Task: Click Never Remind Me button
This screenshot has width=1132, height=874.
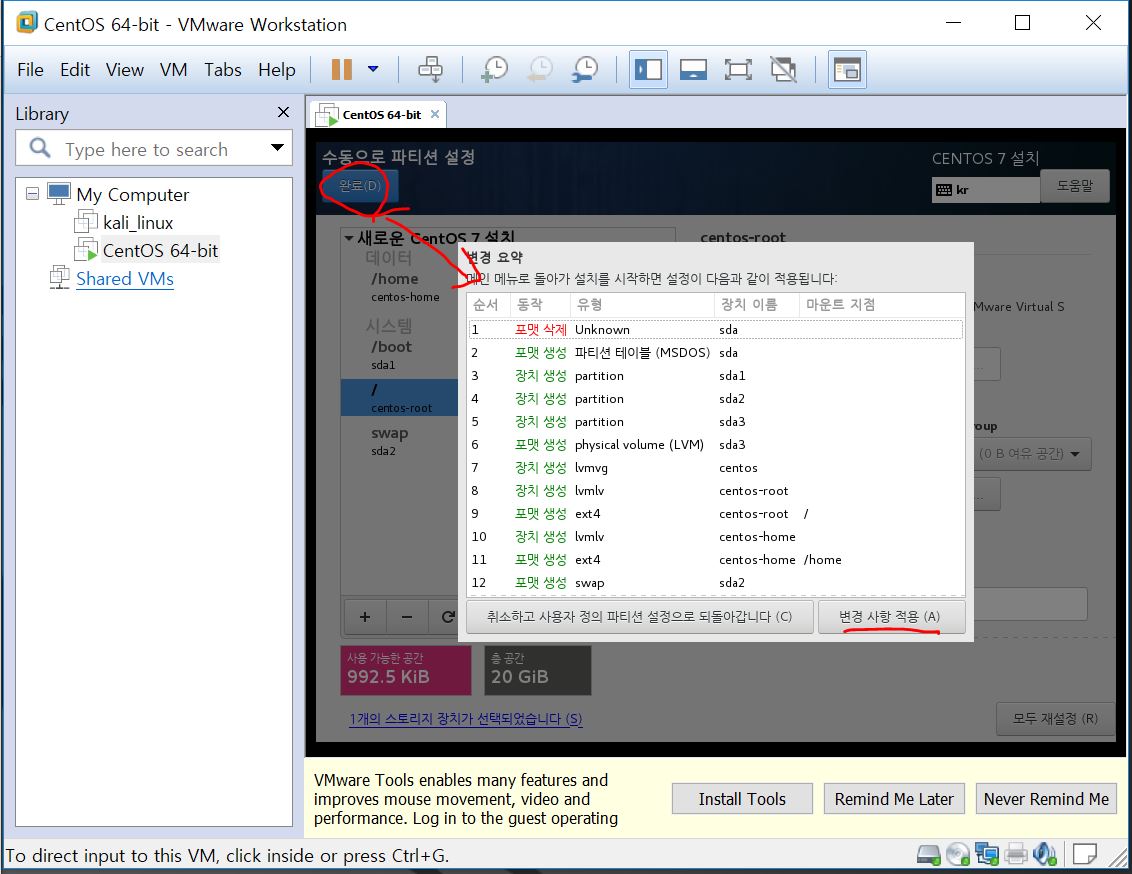Action: tap(1046, 799)
